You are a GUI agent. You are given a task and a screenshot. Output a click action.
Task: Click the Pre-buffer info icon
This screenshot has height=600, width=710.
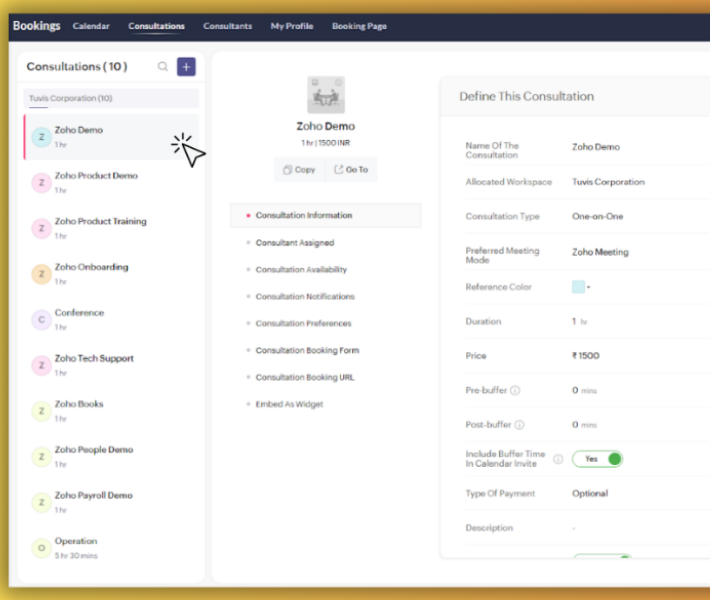click(515, 390)
